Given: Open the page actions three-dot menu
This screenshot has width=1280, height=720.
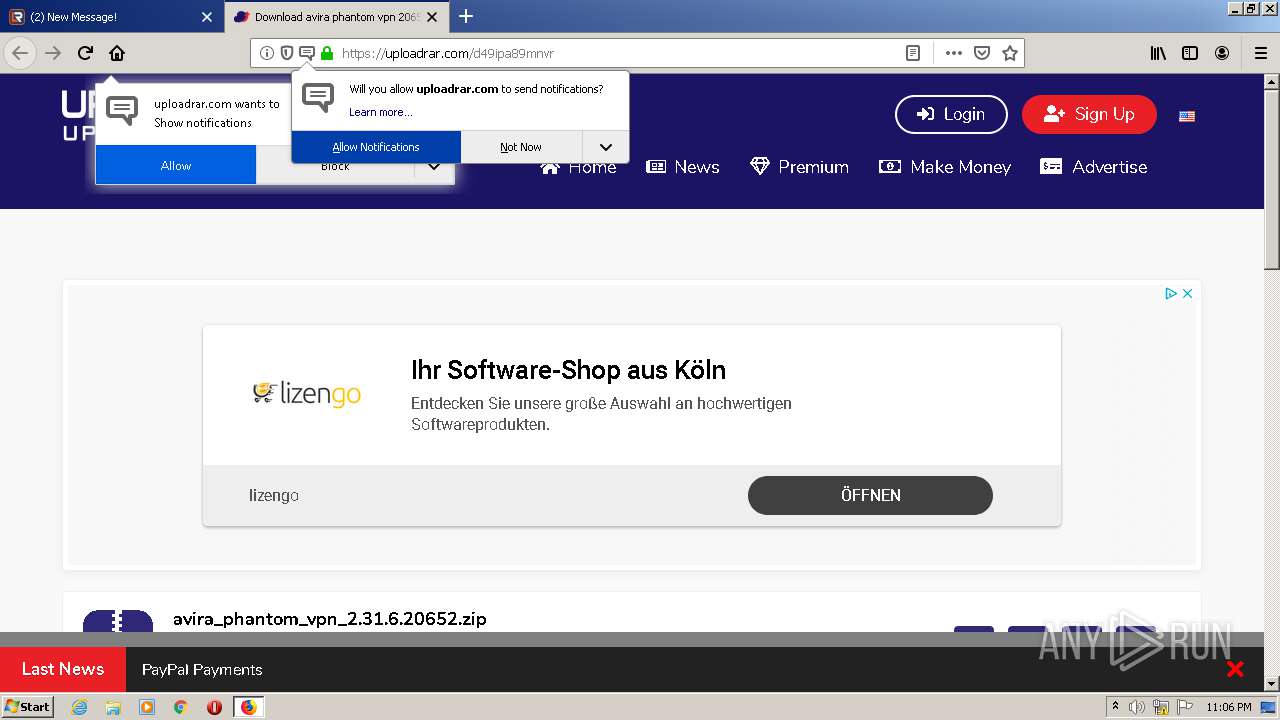Looking at the screenshot, I should click(x=954, y=53).
